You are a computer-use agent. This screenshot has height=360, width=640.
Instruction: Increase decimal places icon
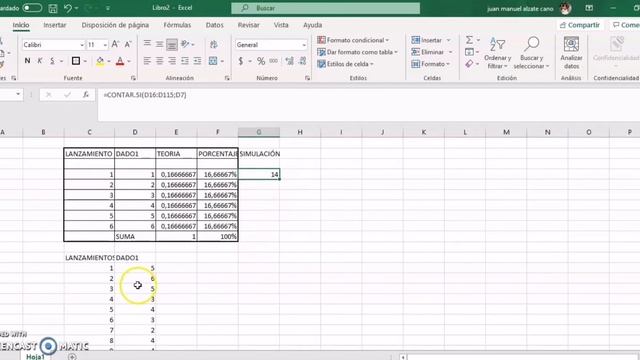coord(289,61)
